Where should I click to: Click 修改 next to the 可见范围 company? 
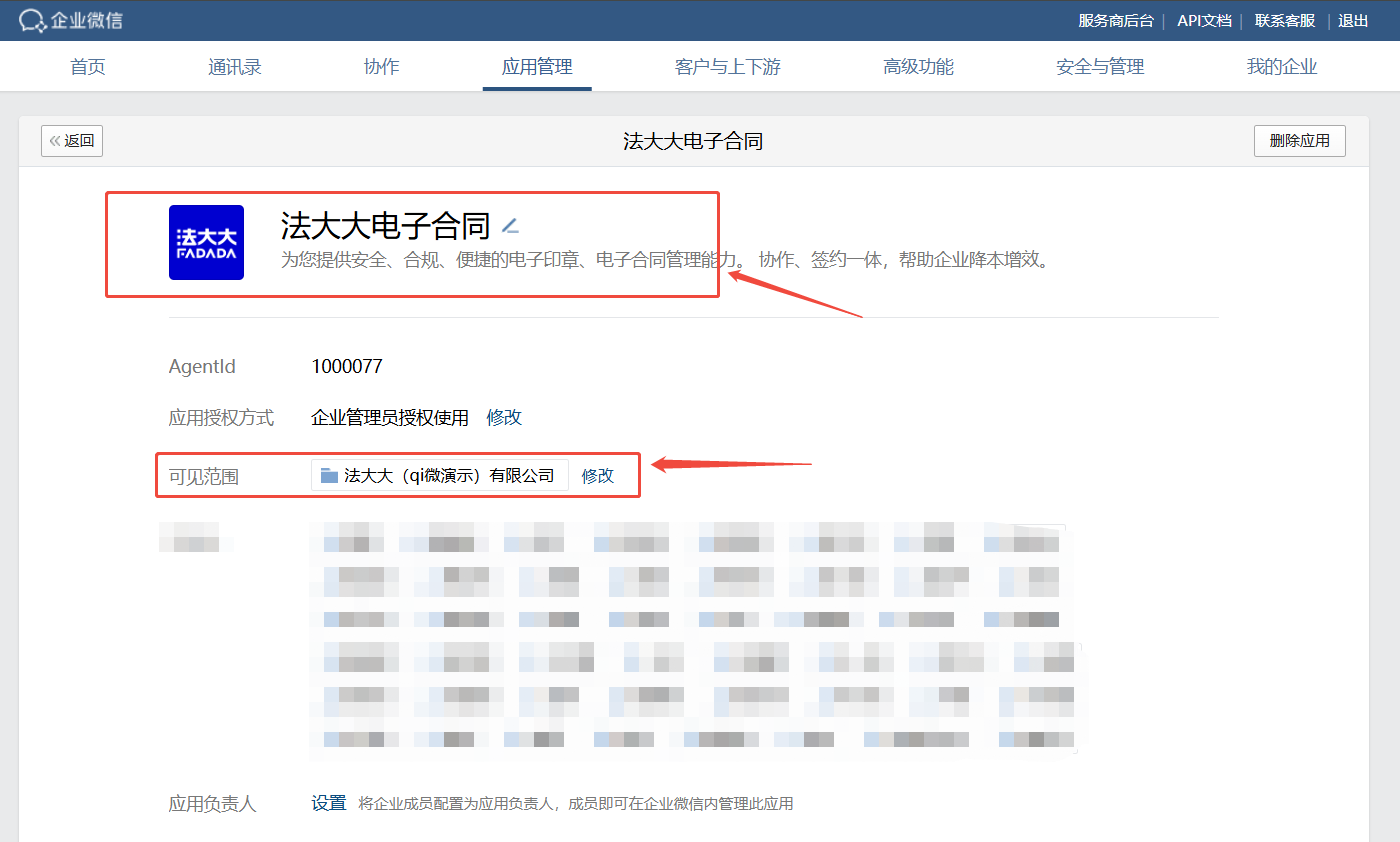(598, 476)
